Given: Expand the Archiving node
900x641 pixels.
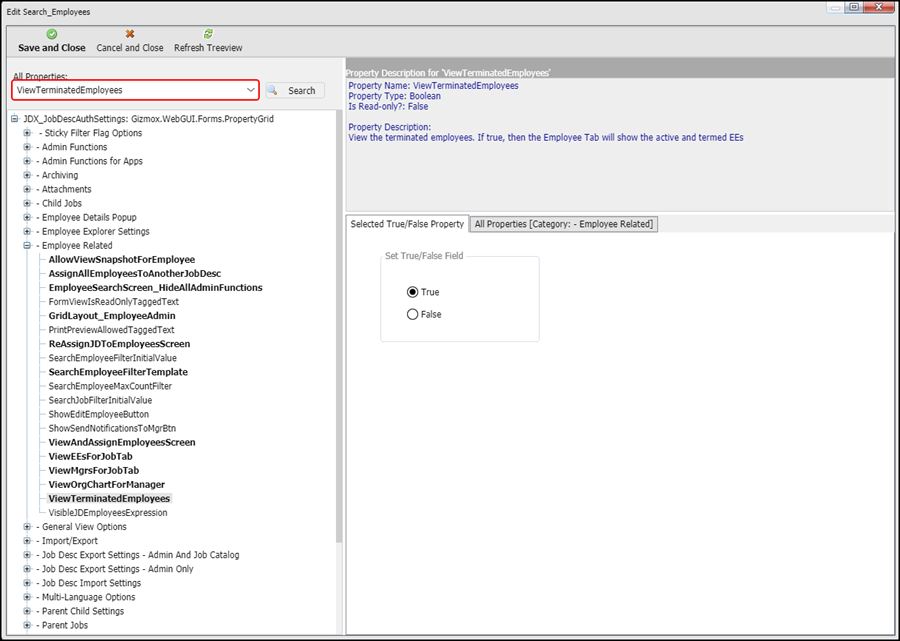Looking at the screenshot, I should tap(27, 175).
